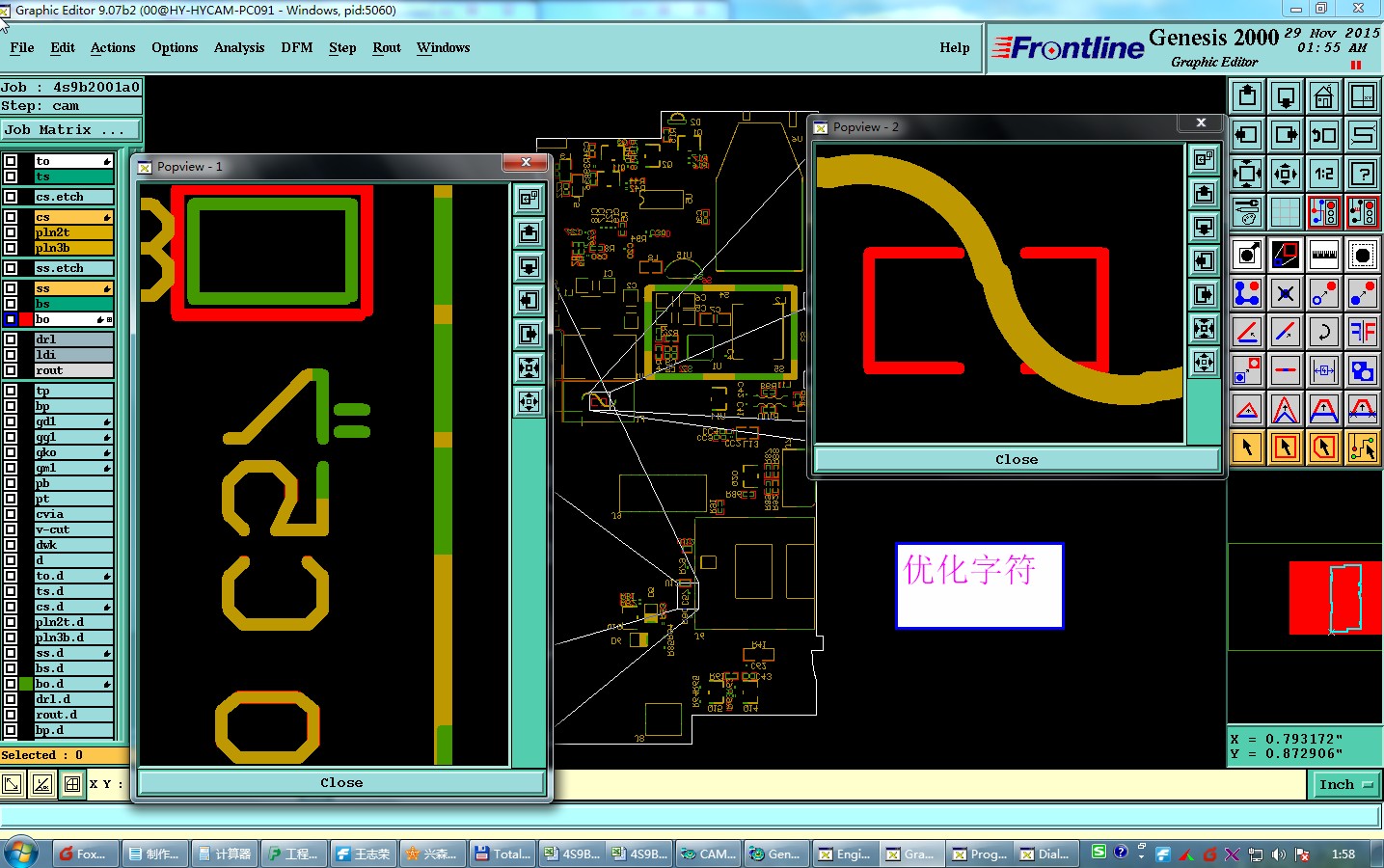Click the pan down view icon
This screenshot has height=868, width=1384.
[x=1286, y=96]
